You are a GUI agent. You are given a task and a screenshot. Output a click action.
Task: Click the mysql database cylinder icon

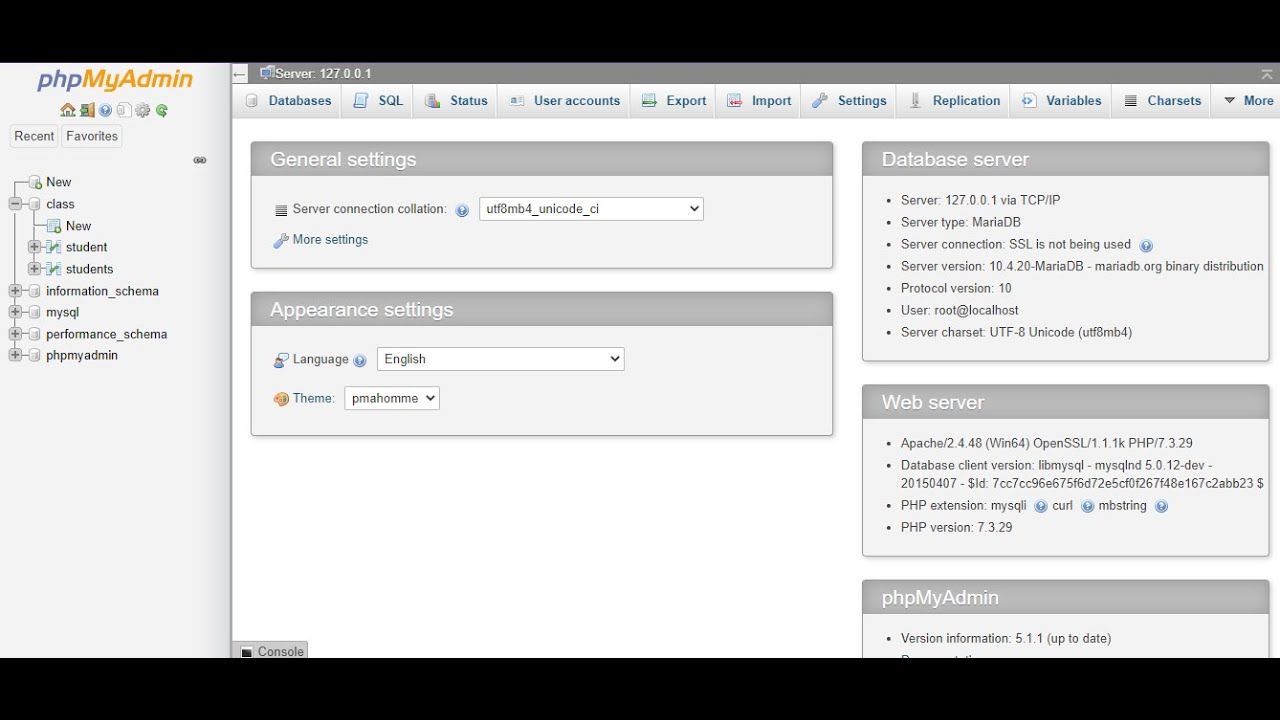click(35, 312)
